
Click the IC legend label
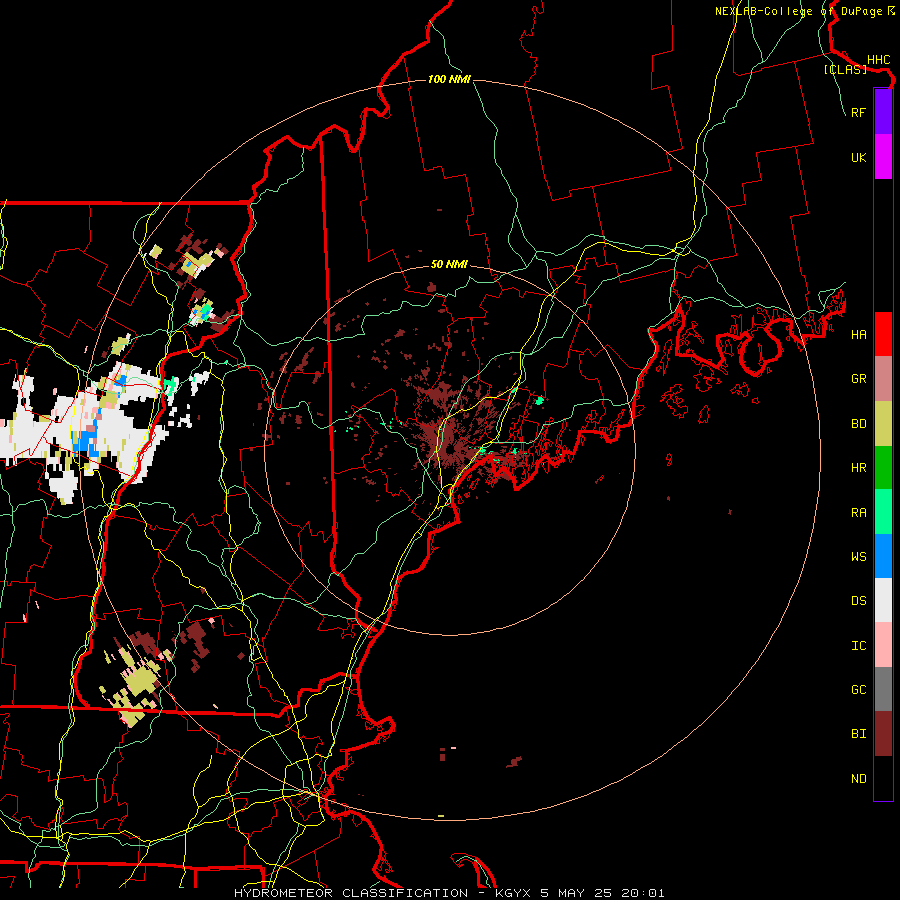tap(858, 646)
